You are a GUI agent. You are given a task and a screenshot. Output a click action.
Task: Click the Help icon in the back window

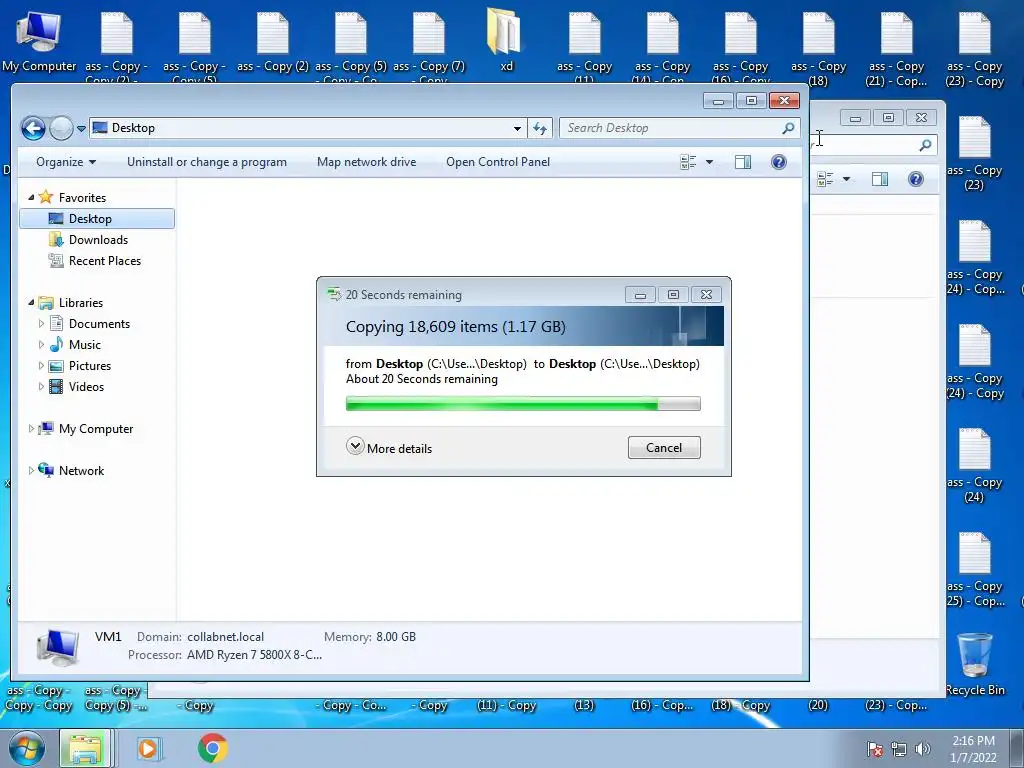tap(916, 179)
